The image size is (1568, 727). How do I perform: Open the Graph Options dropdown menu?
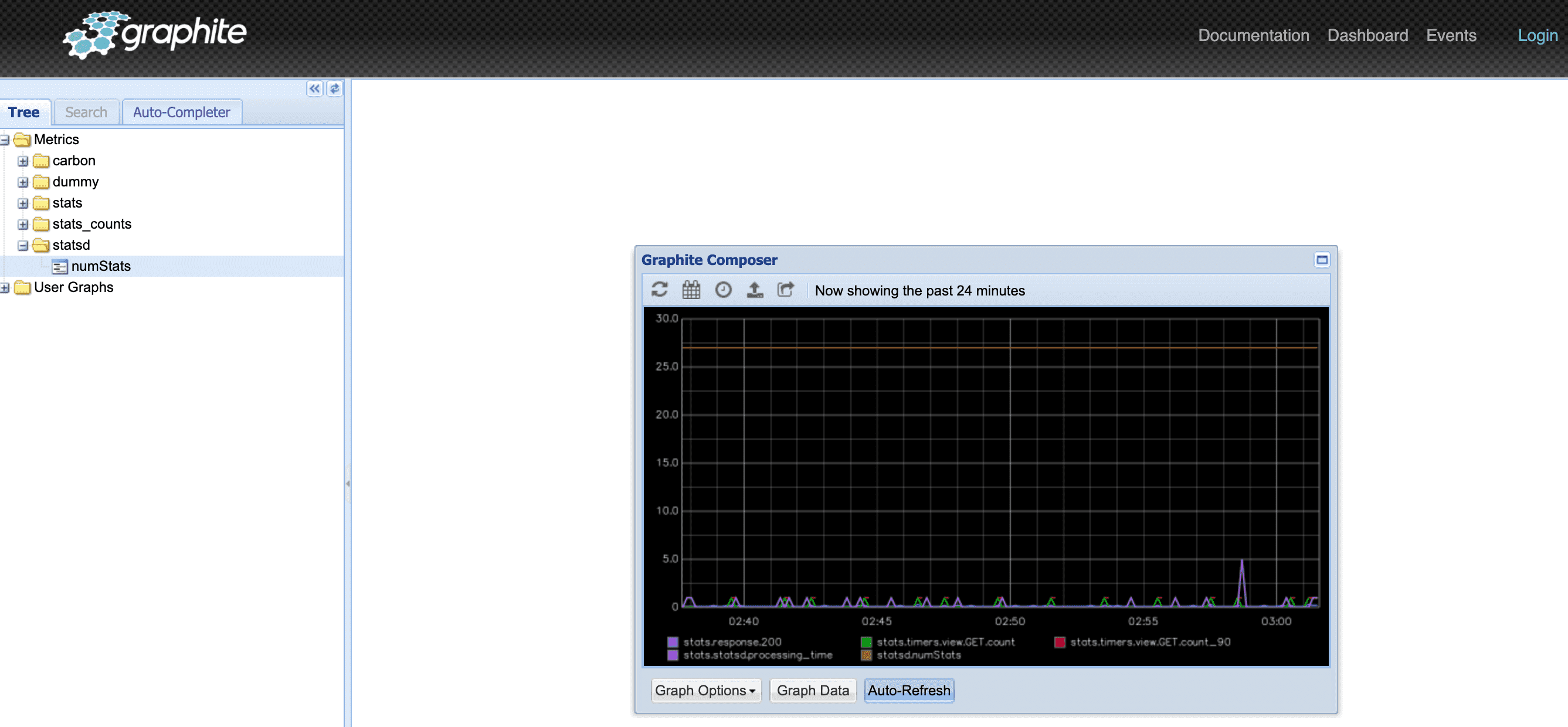pyautogui.click(x=705, y=691)
